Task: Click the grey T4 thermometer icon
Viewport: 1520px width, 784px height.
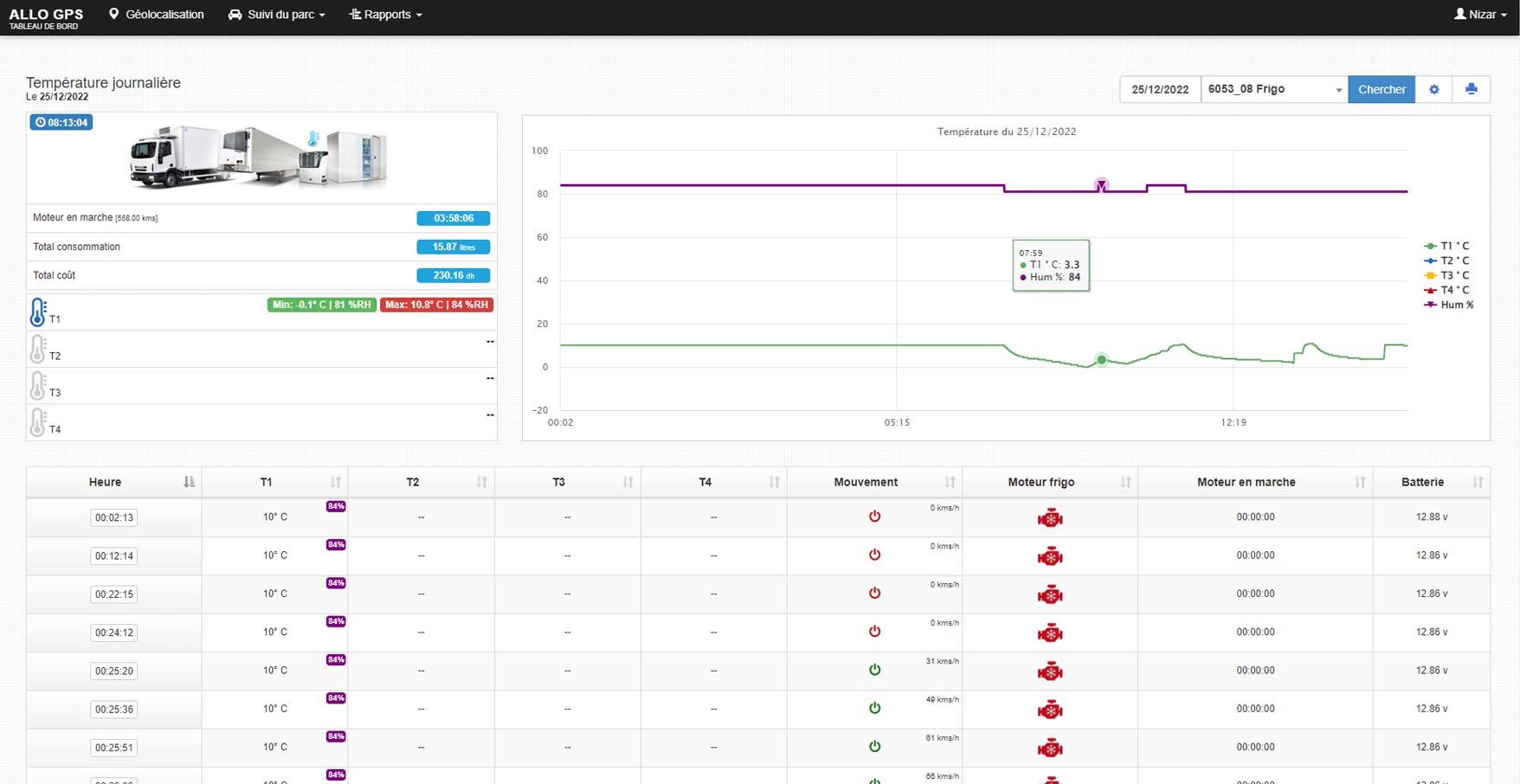Action: pyautogui.click(x=38, y=422)
